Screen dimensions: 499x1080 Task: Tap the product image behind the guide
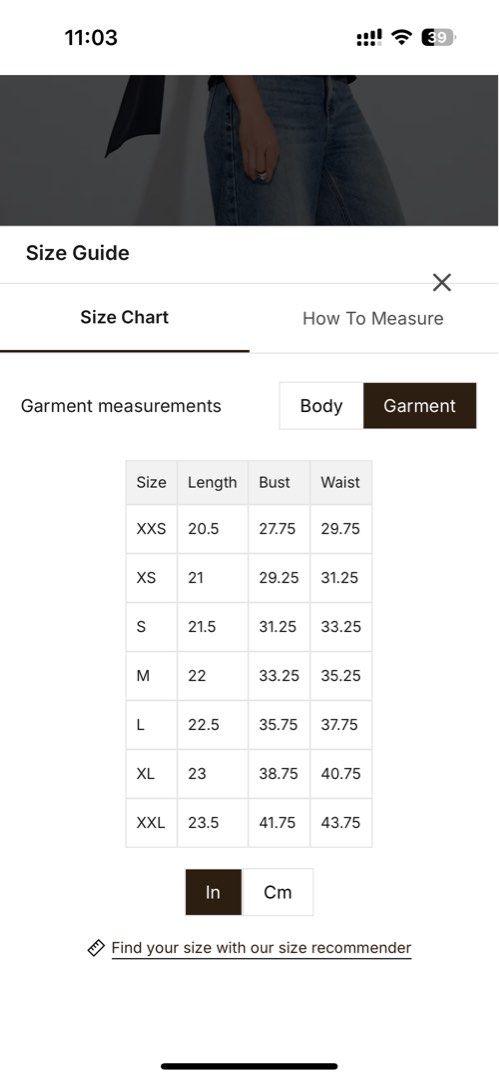250,150
